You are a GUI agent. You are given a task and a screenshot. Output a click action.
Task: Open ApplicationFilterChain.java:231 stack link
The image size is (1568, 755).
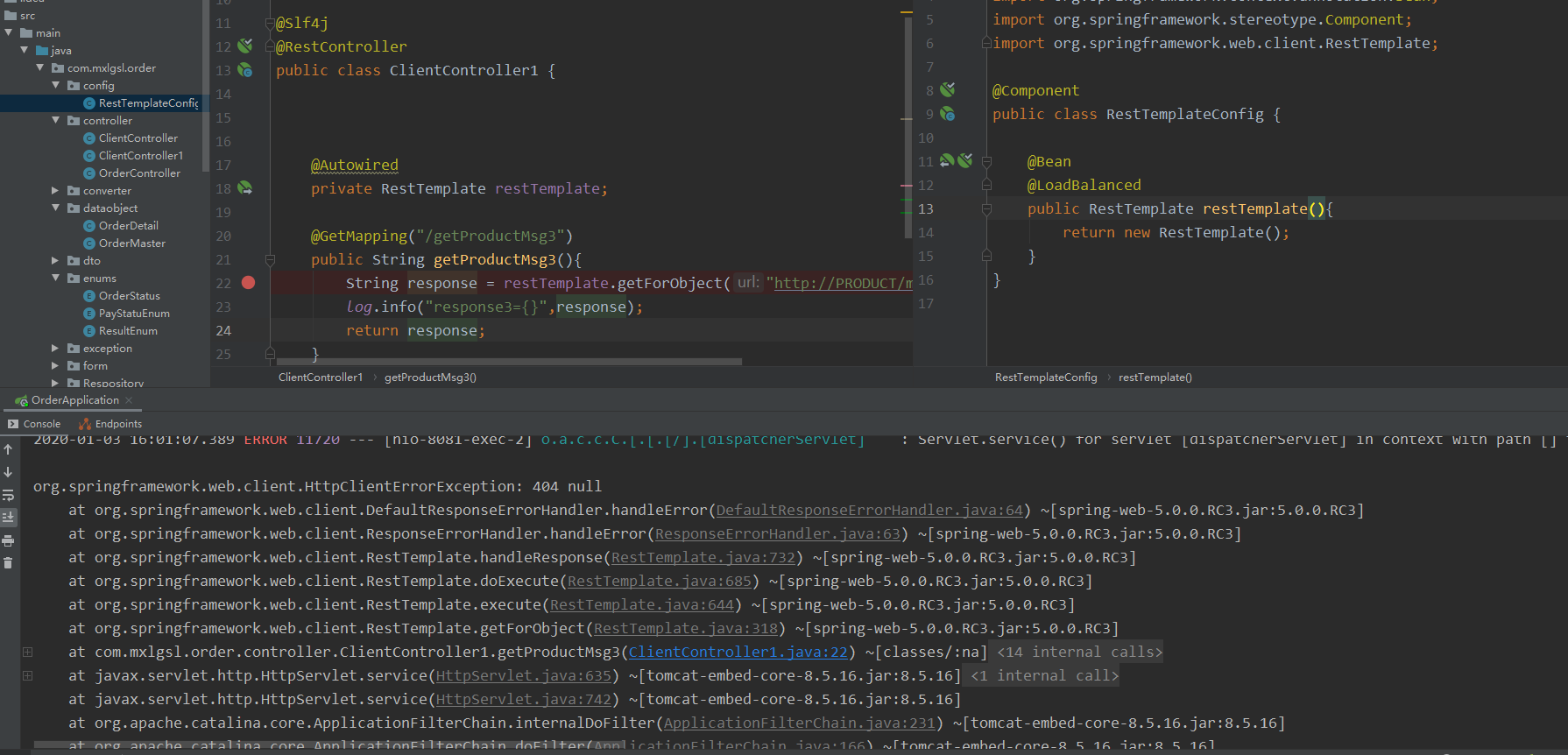click(799, 723)
